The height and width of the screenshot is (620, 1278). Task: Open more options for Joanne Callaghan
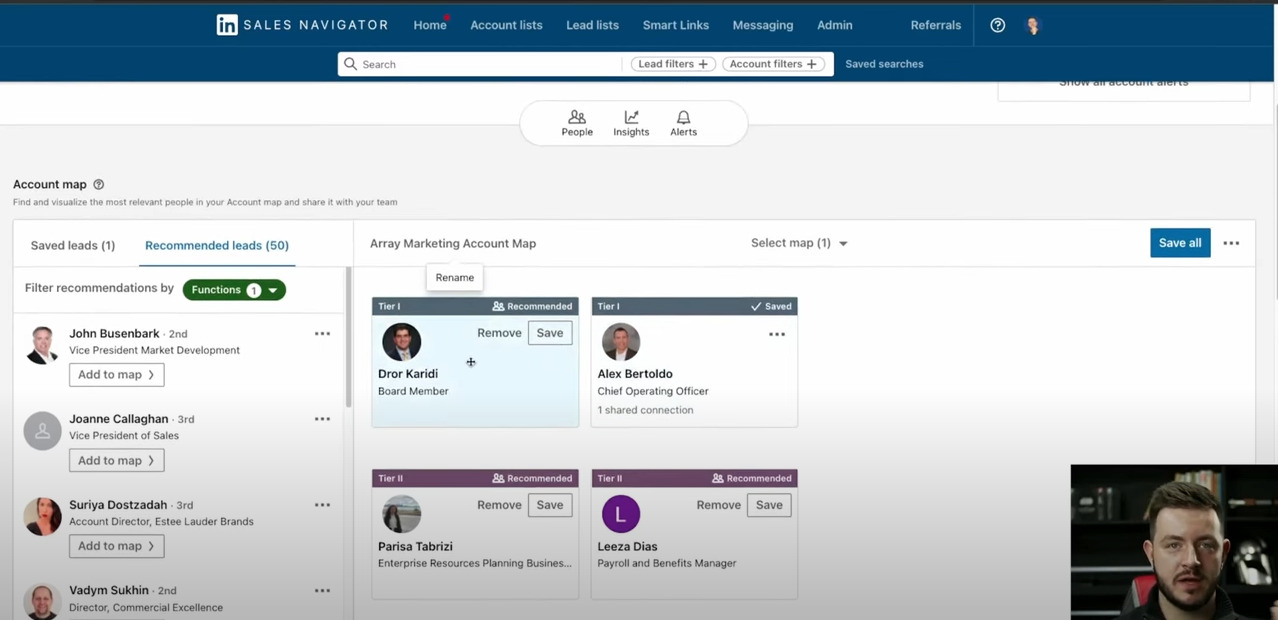pos(322,419)
